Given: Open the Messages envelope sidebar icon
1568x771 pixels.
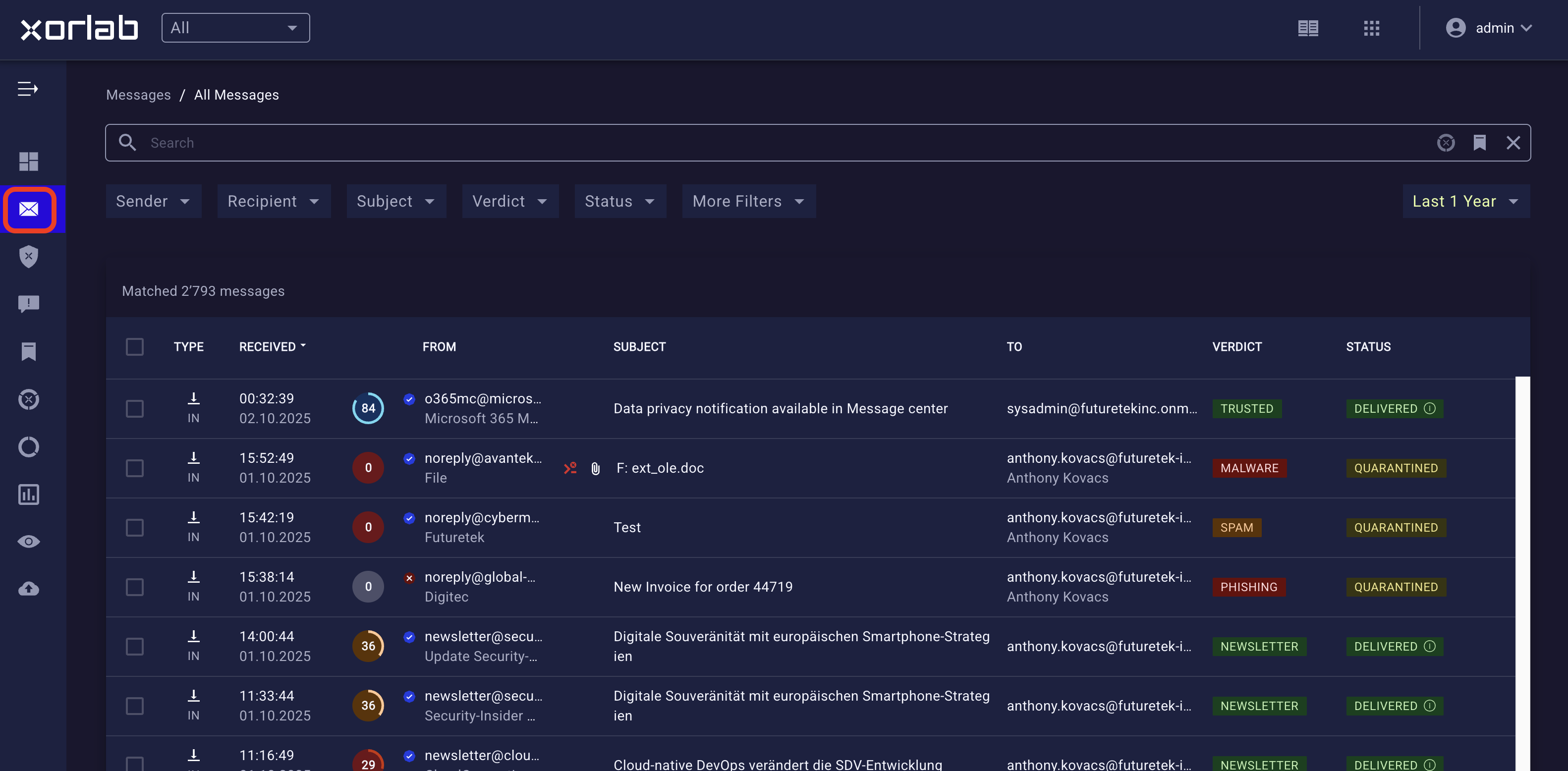Looking at the screenshot, I should (29, 209).
